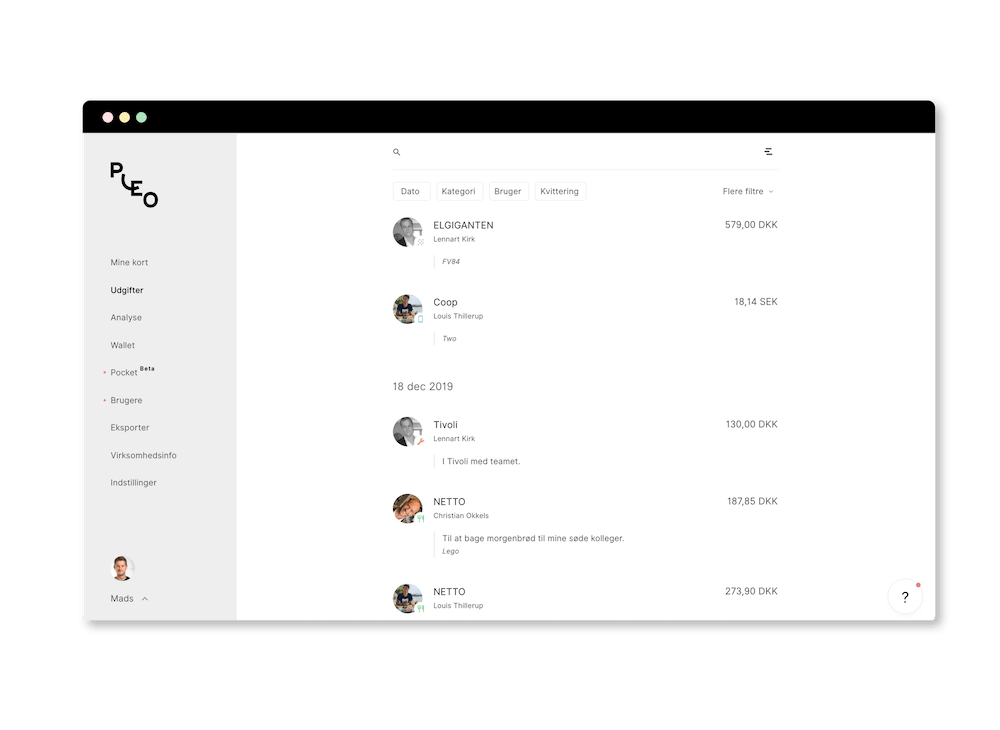Toggle the Kvittering filter

(x=560, y=191)
